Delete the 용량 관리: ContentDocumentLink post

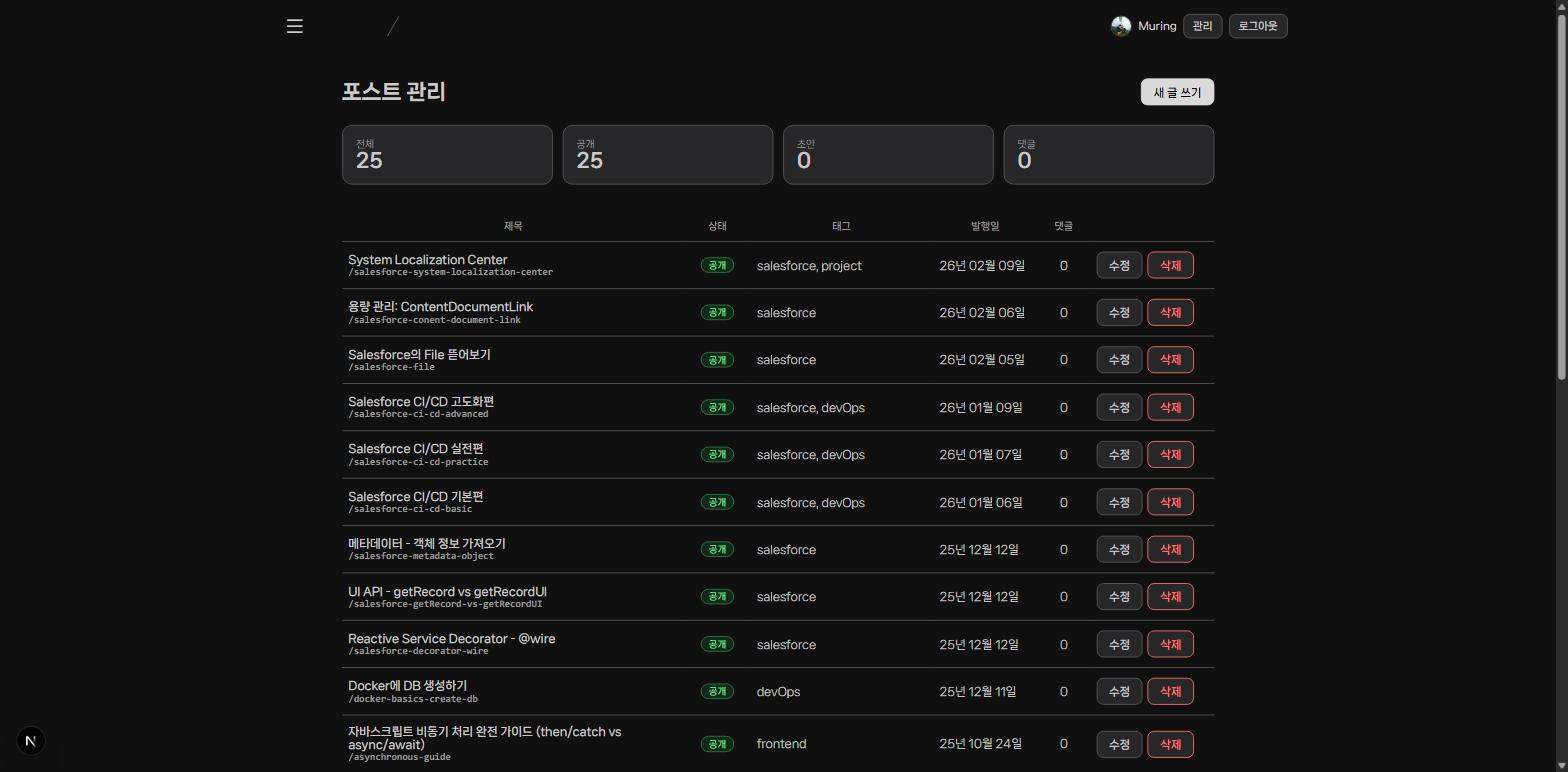pyautogui.click(x=1170, y=312)
